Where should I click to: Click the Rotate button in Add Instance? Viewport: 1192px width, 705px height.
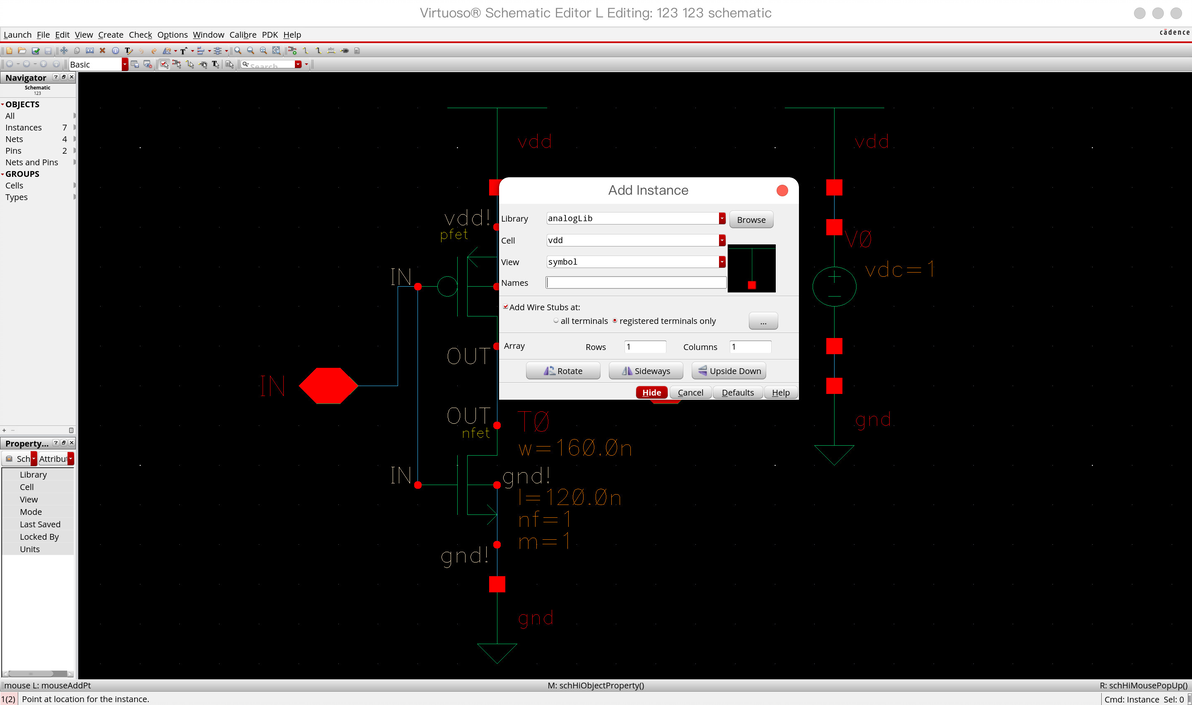click(x=563, y=371)
